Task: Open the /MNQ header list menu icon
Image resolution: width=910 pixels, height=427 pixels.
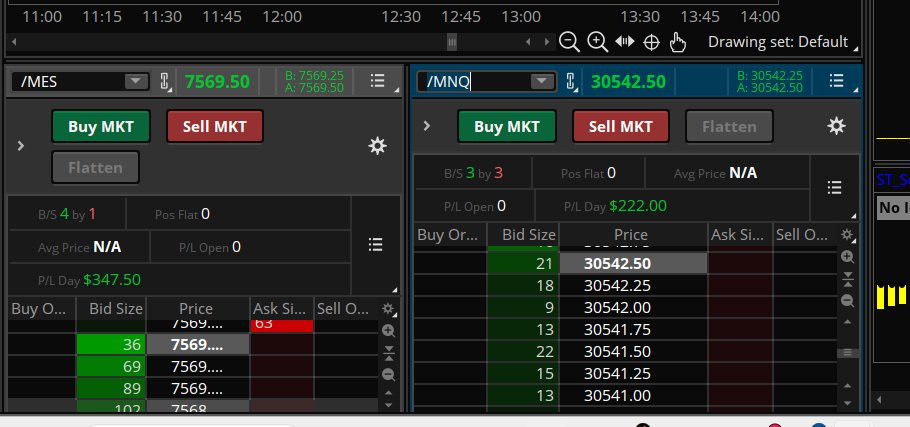Action: (x=836, y=81)
